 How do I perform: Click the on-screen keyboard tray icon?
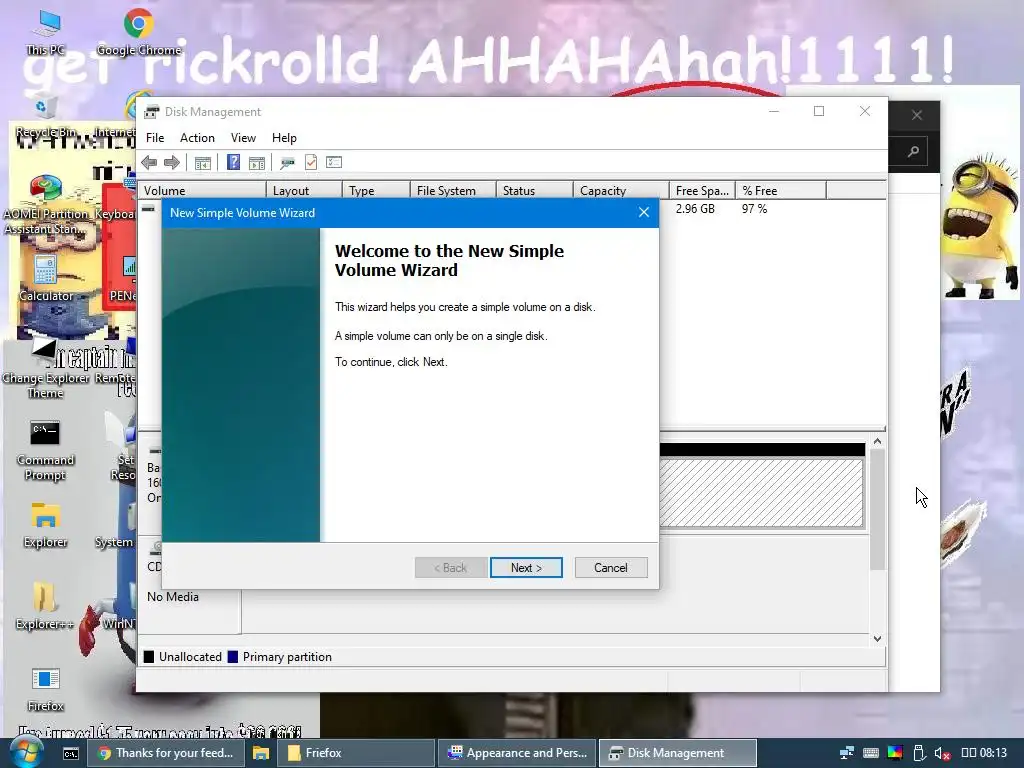coord(871,753)
